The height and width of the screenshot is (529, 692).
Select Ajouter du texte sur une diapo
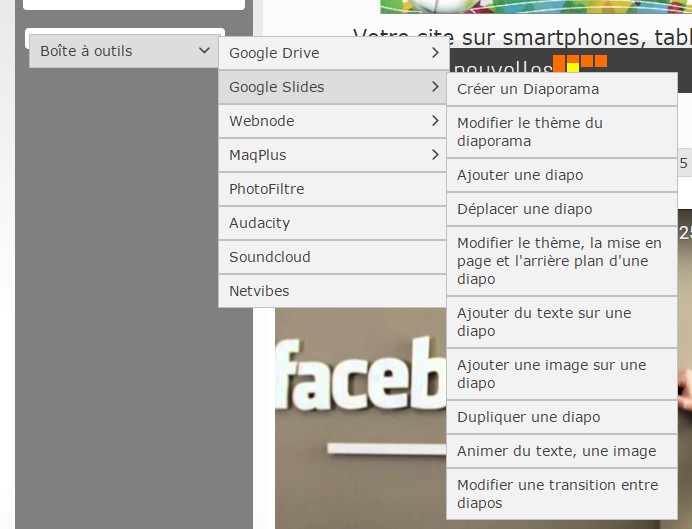coord(562,322)
